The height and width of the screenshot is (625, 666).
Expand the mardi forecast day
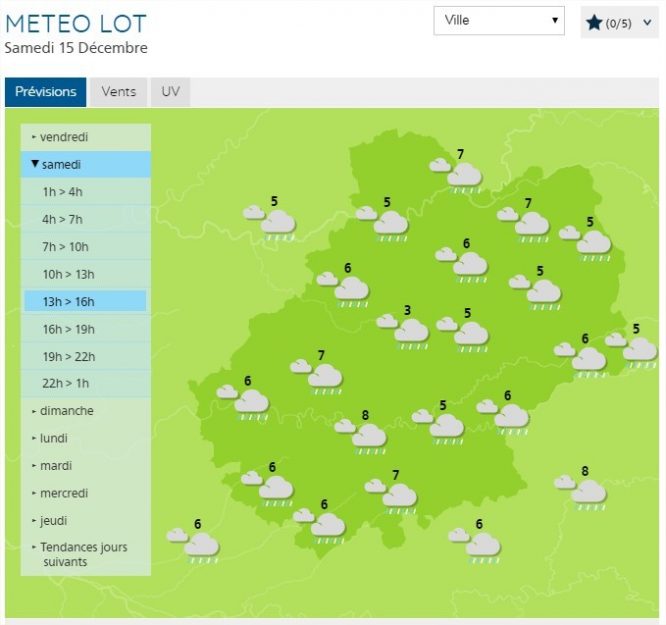click(x=86, y=466)
